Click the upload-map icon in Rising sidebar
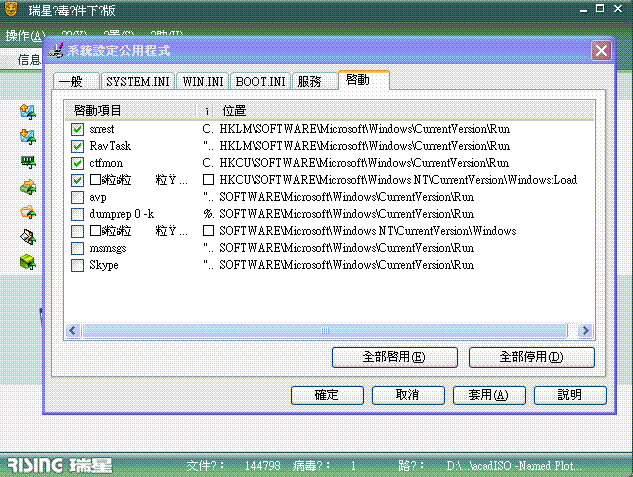This screenshot has width=633, height=477. coord(28,112)
